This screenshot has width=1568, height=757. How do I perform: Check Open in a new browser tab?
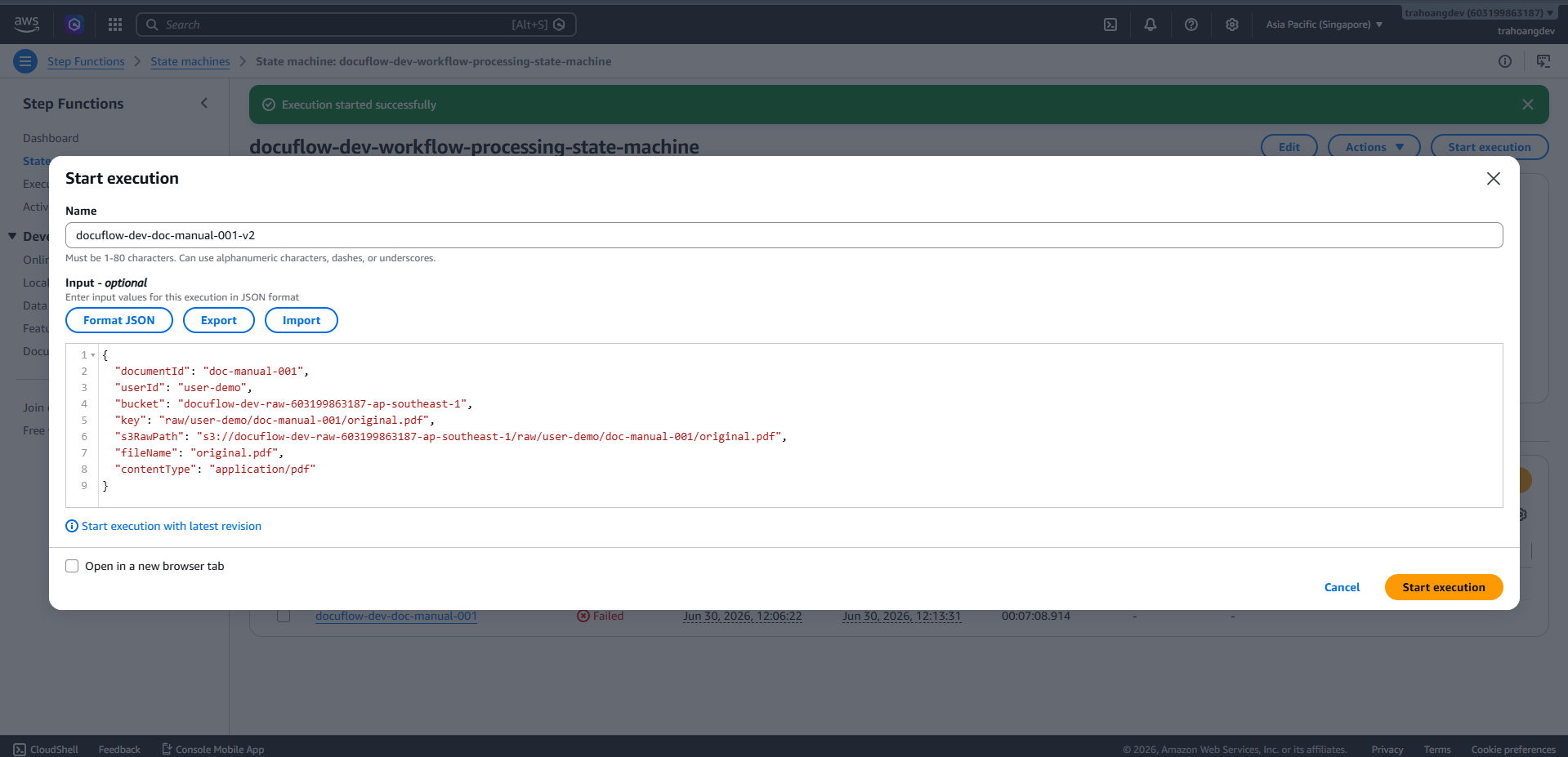click(x=72, y=566)
